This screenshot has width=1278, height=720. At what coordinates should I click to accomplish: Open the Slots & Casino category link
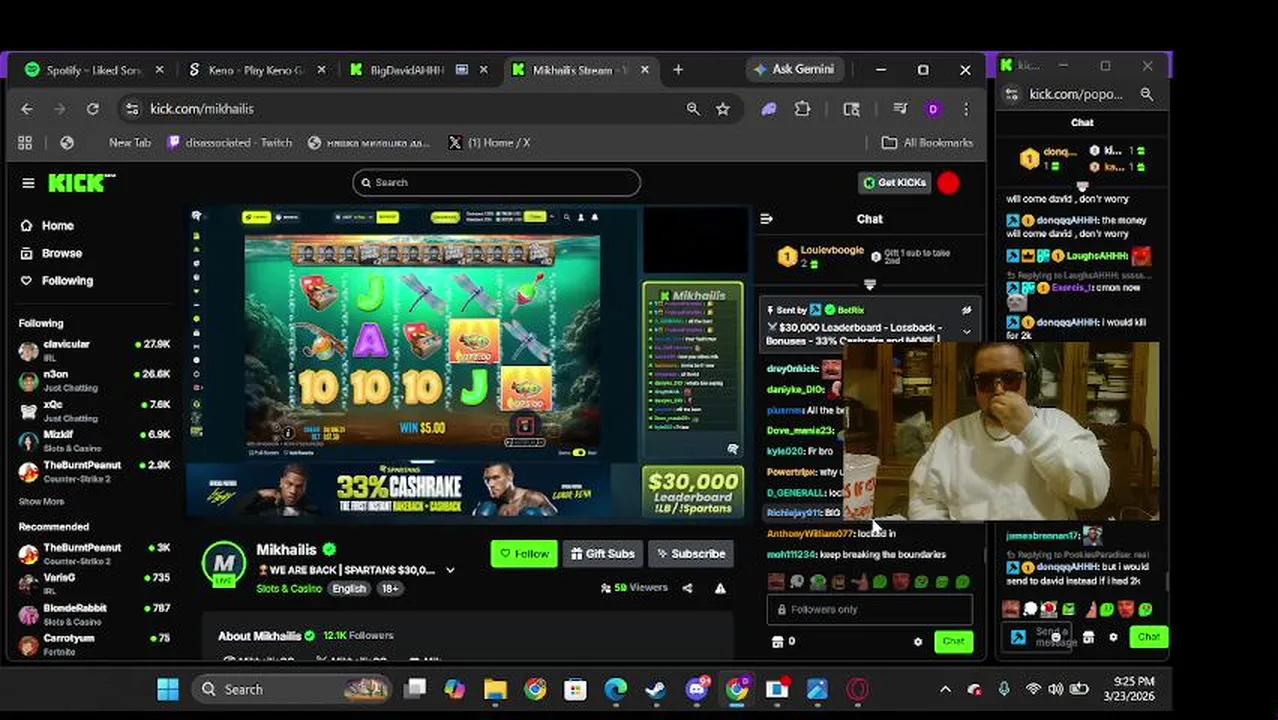coord(289,589)
